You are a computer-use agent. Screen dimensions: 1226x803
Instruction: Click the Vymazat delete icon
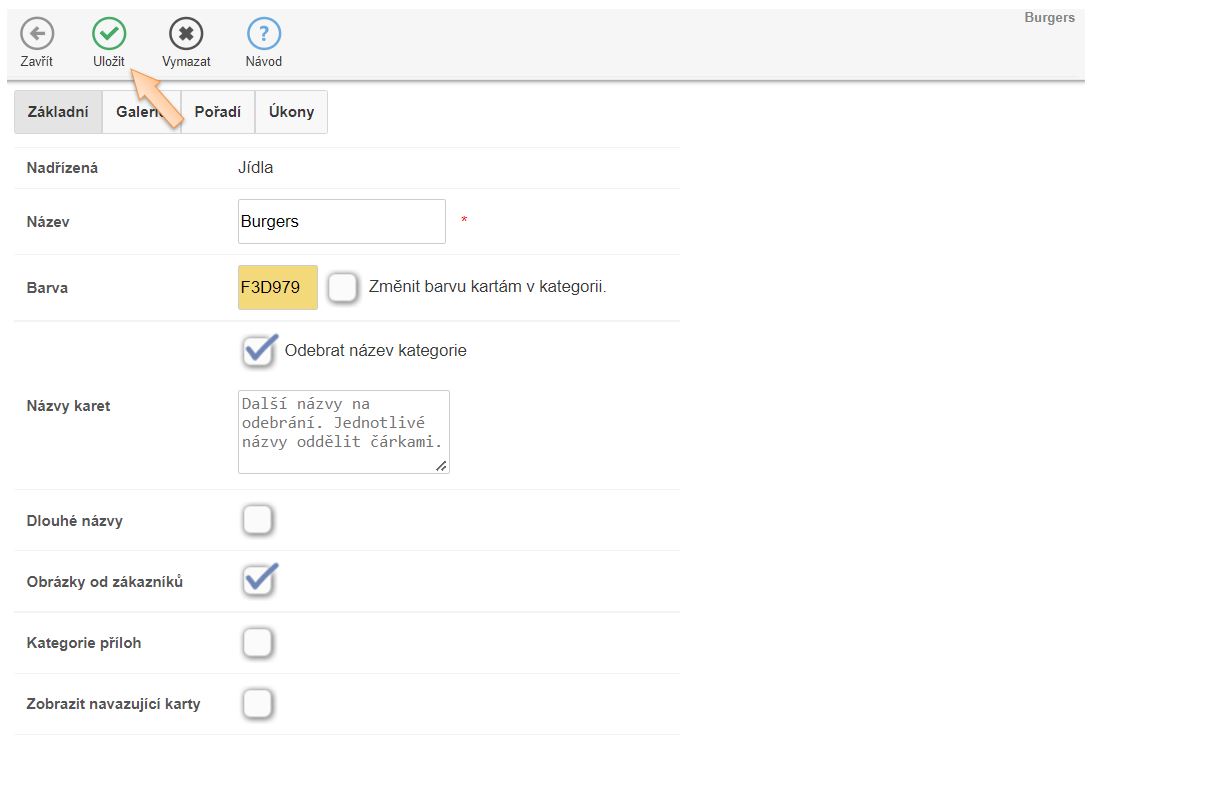click(186, 34)
